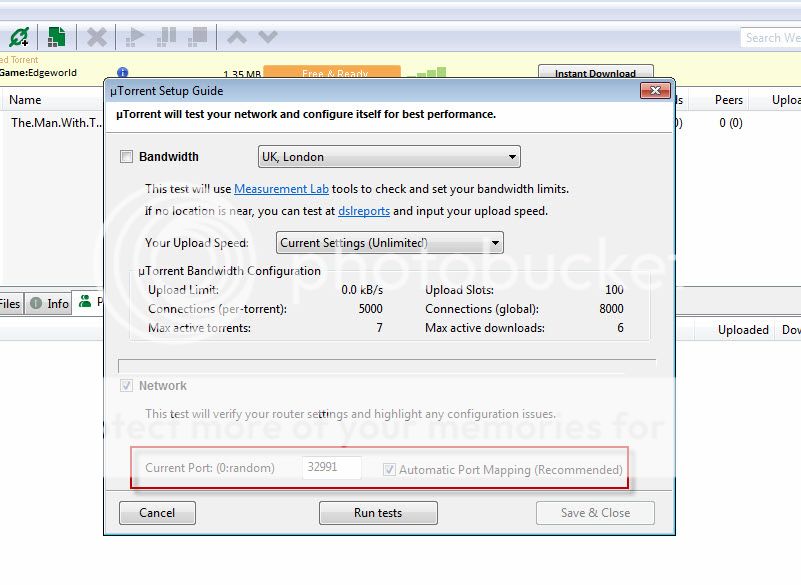Click the Upload Slots 100 value
The width and height of the screenshot is (801, 585).
point(614,290)
